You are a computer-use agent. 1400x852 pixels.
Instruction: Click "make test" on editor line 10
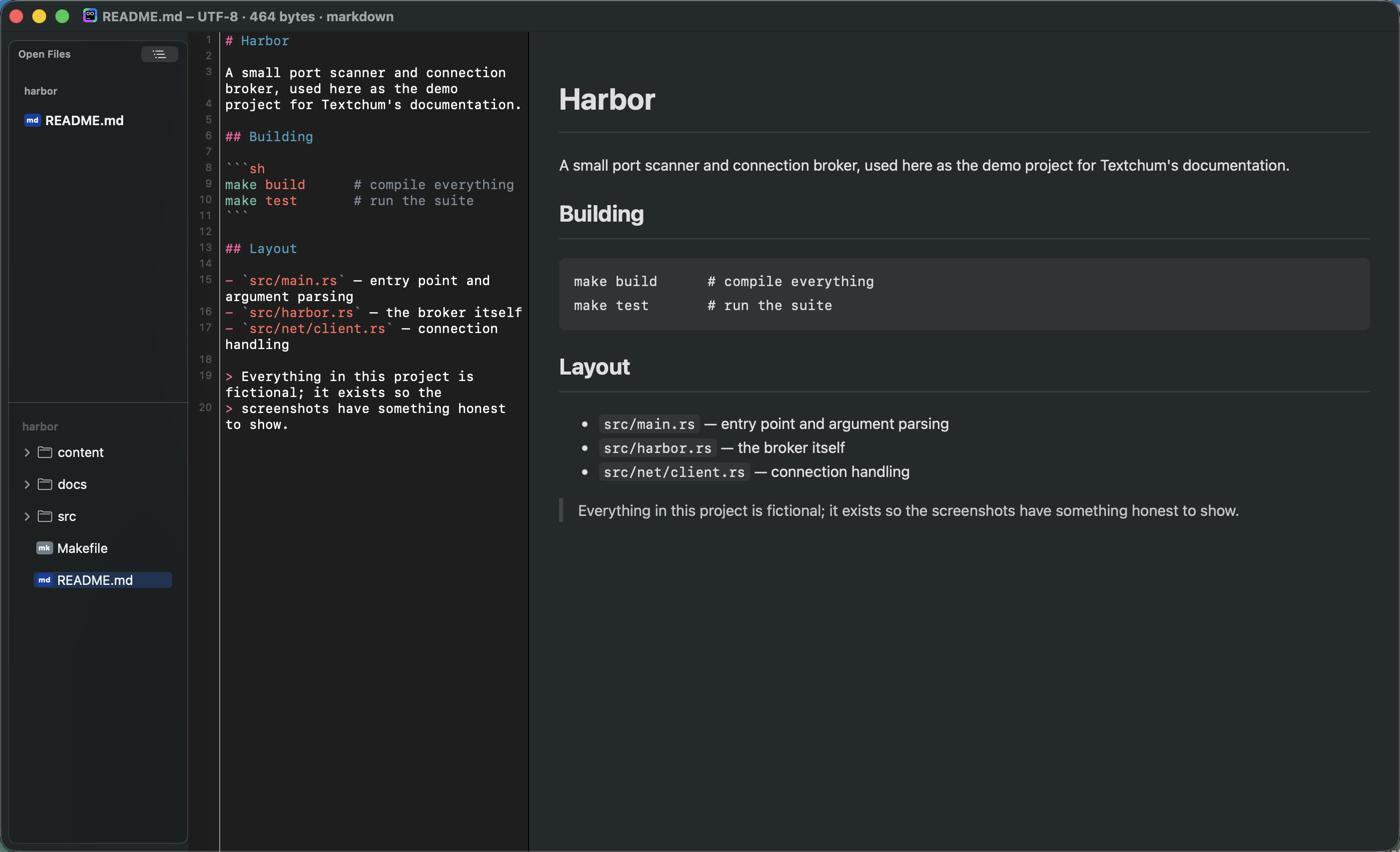[x=261, y=201]
